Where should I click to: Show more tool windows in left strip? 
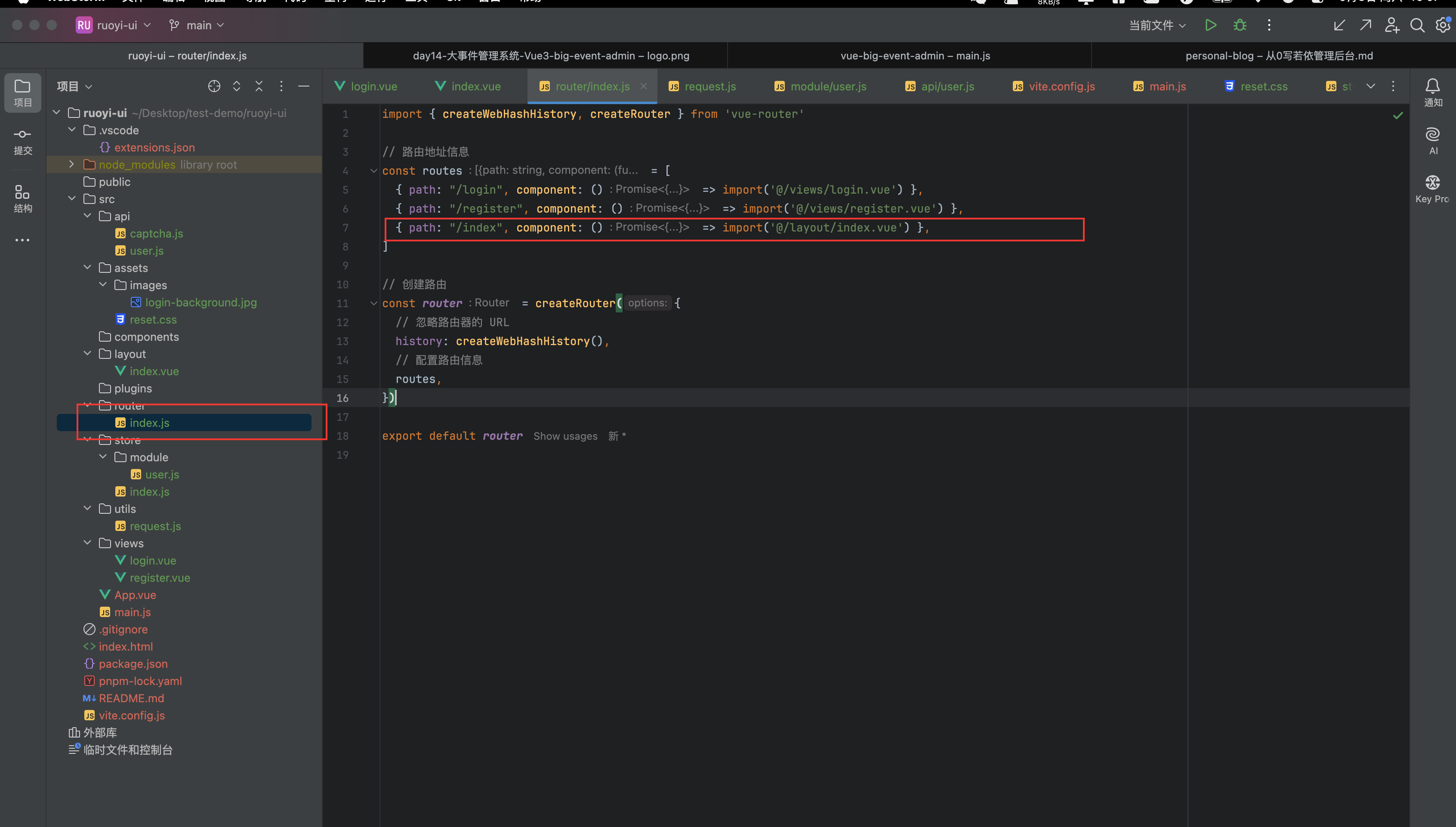click(x=23, y=240)
